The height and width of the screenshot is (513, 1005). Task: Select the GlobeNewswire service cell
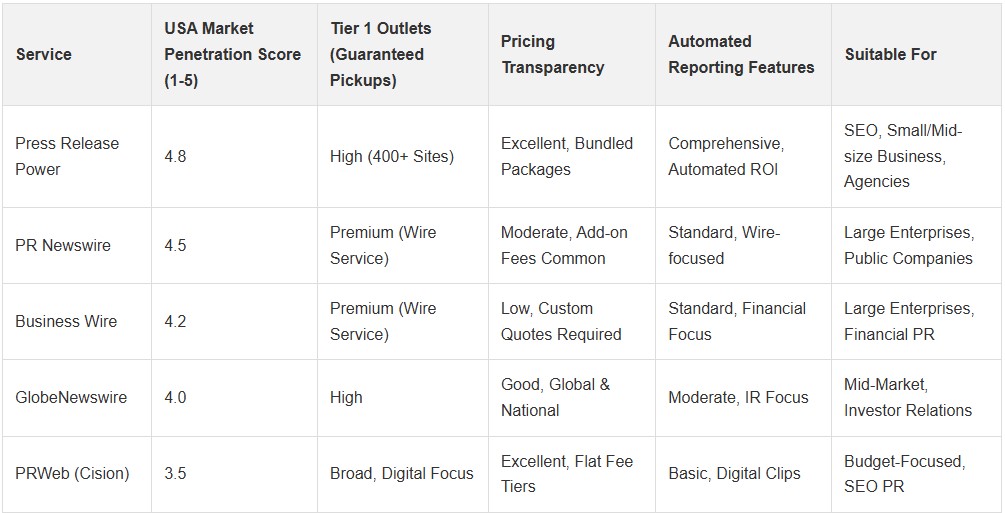pos(71,397)
